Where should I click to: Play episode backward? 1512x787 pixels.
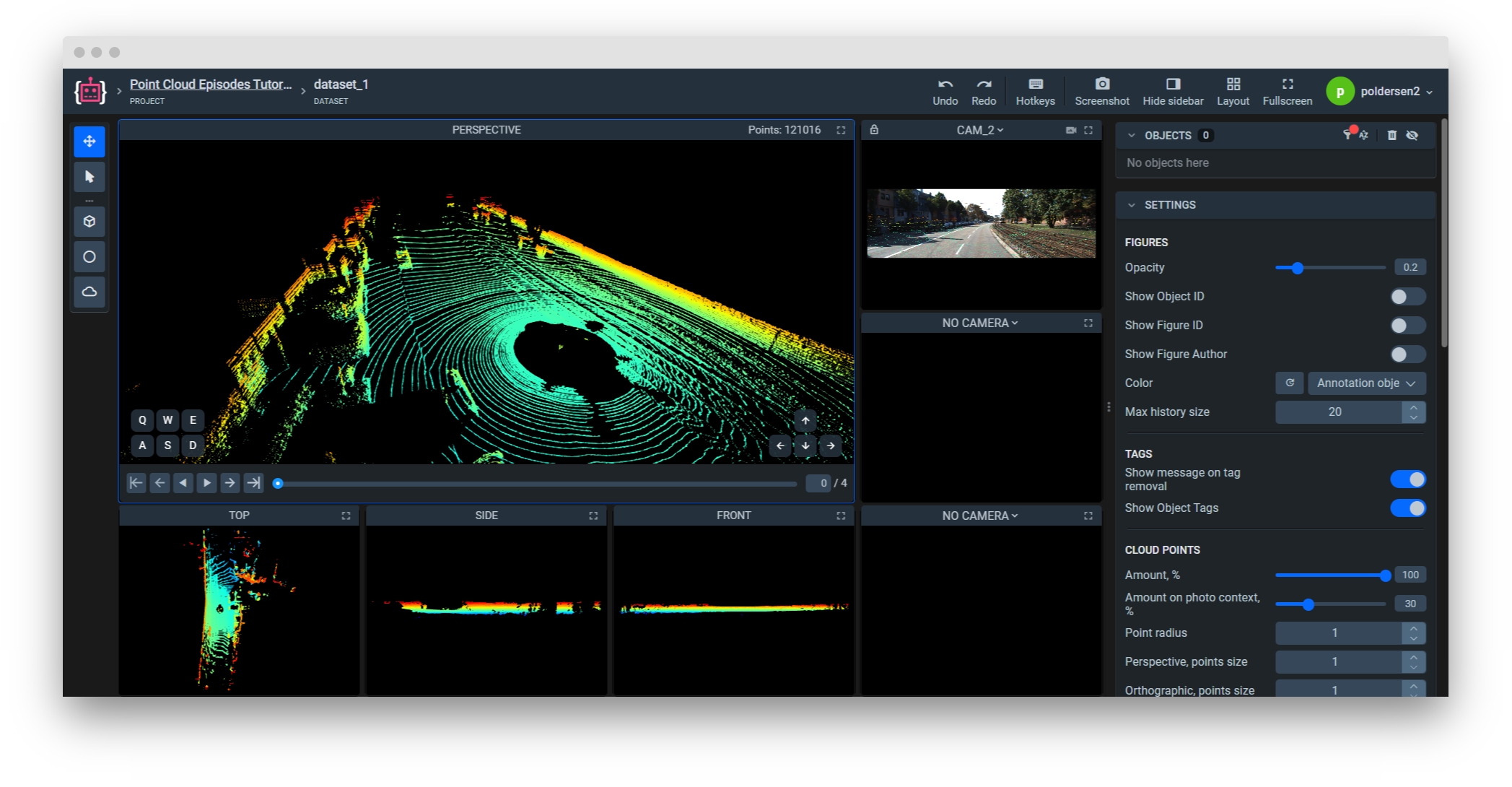183,483
